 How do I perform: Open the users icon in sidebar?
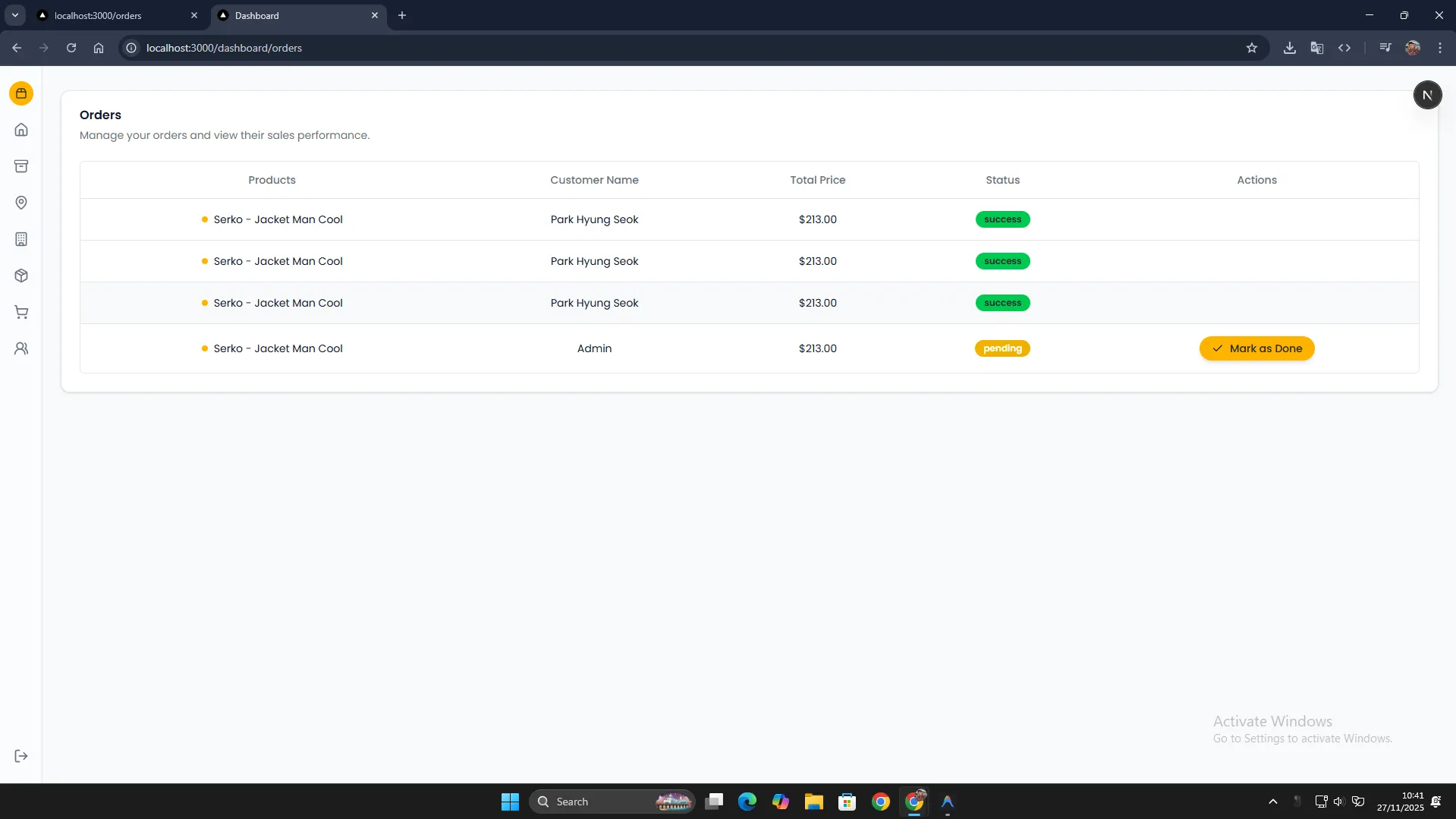pos(21,348)
